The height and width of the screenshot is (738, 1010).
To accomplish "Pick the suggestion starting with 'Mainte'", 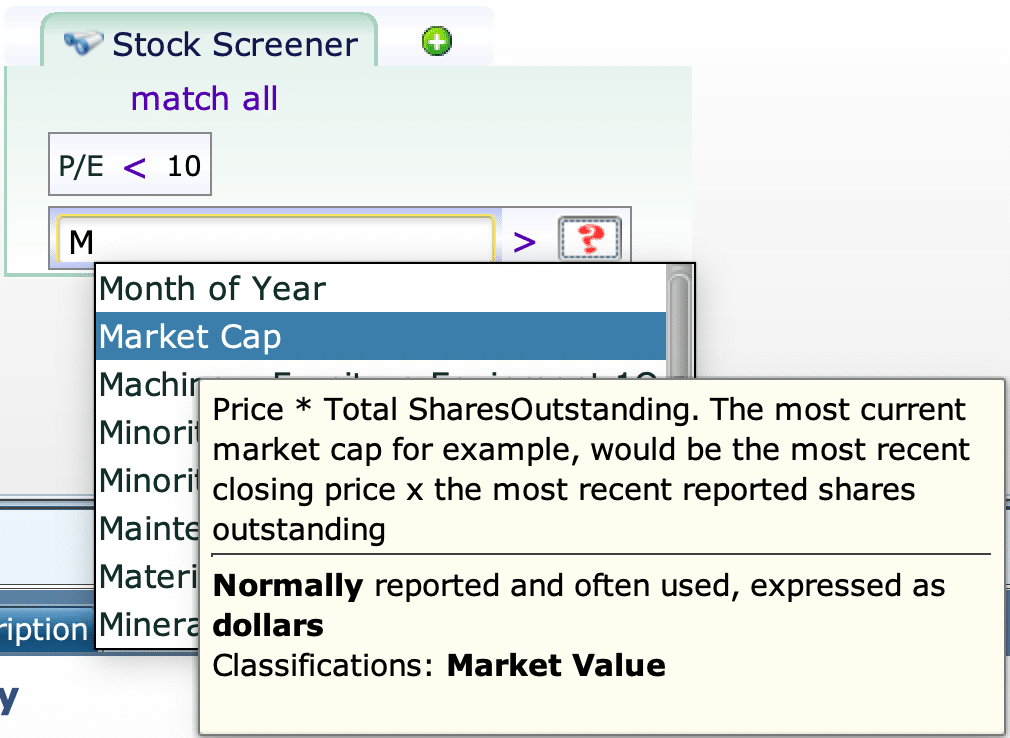I will click(x=148, y=528).
